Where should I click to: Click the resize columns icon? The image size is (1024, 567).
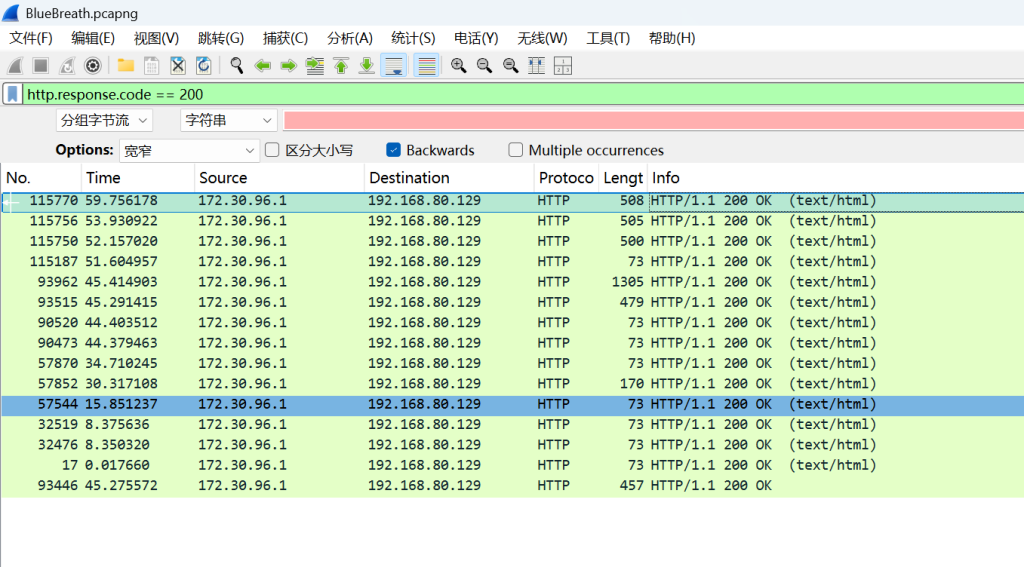tap(563, 66)
